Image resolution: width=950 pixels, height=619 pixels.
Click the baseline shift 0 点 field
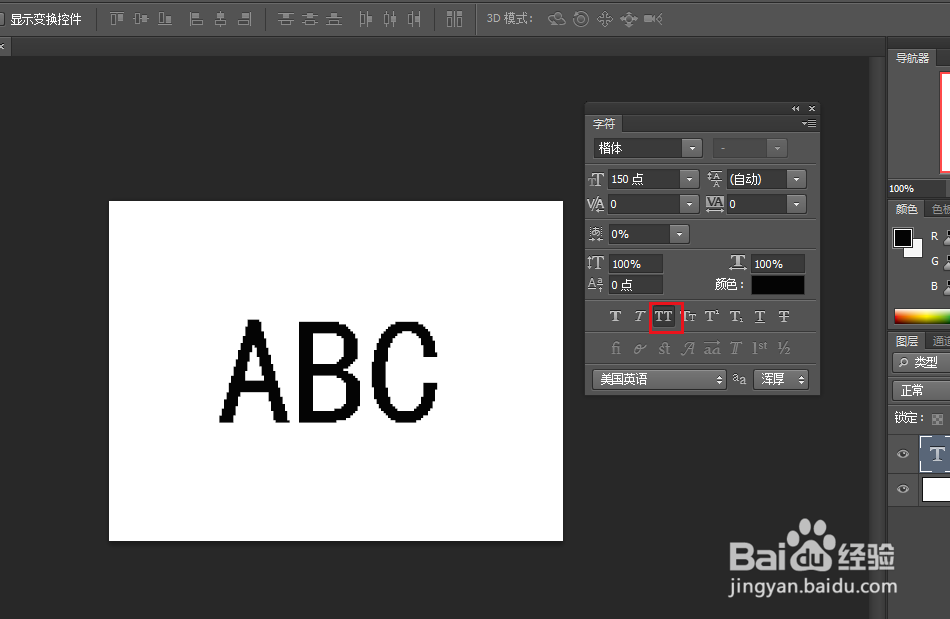(x=636, y=285)
